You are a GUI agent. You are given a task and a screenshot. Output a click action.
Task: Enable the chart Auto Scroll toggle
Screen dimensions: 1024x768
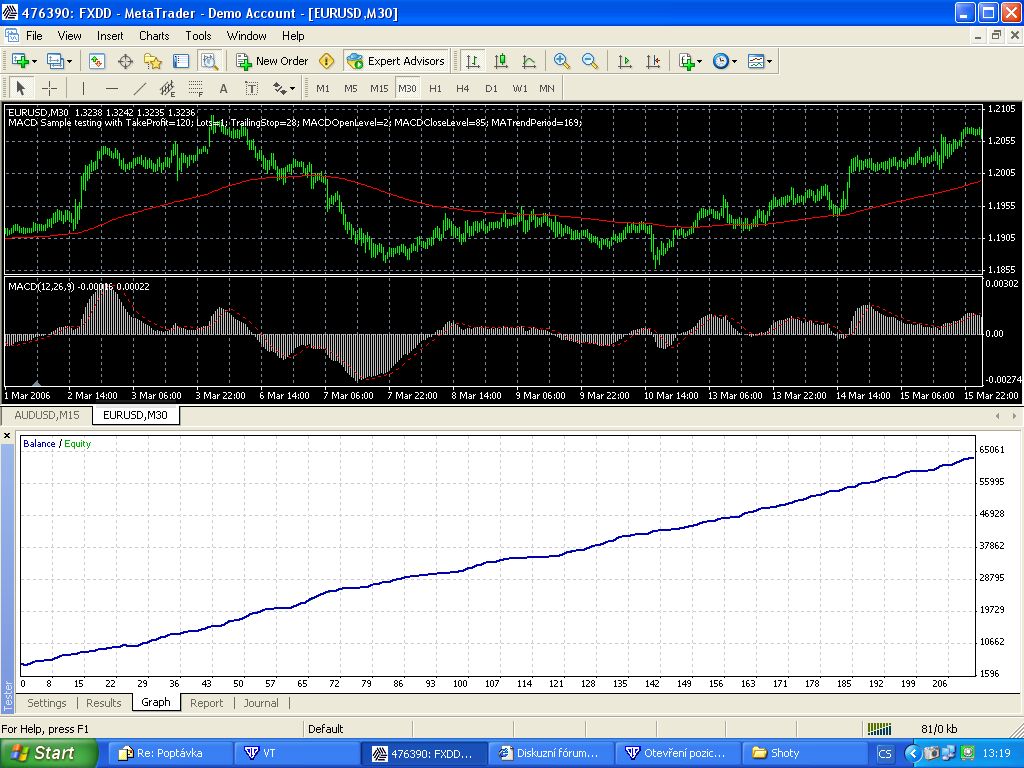[625, 61]
